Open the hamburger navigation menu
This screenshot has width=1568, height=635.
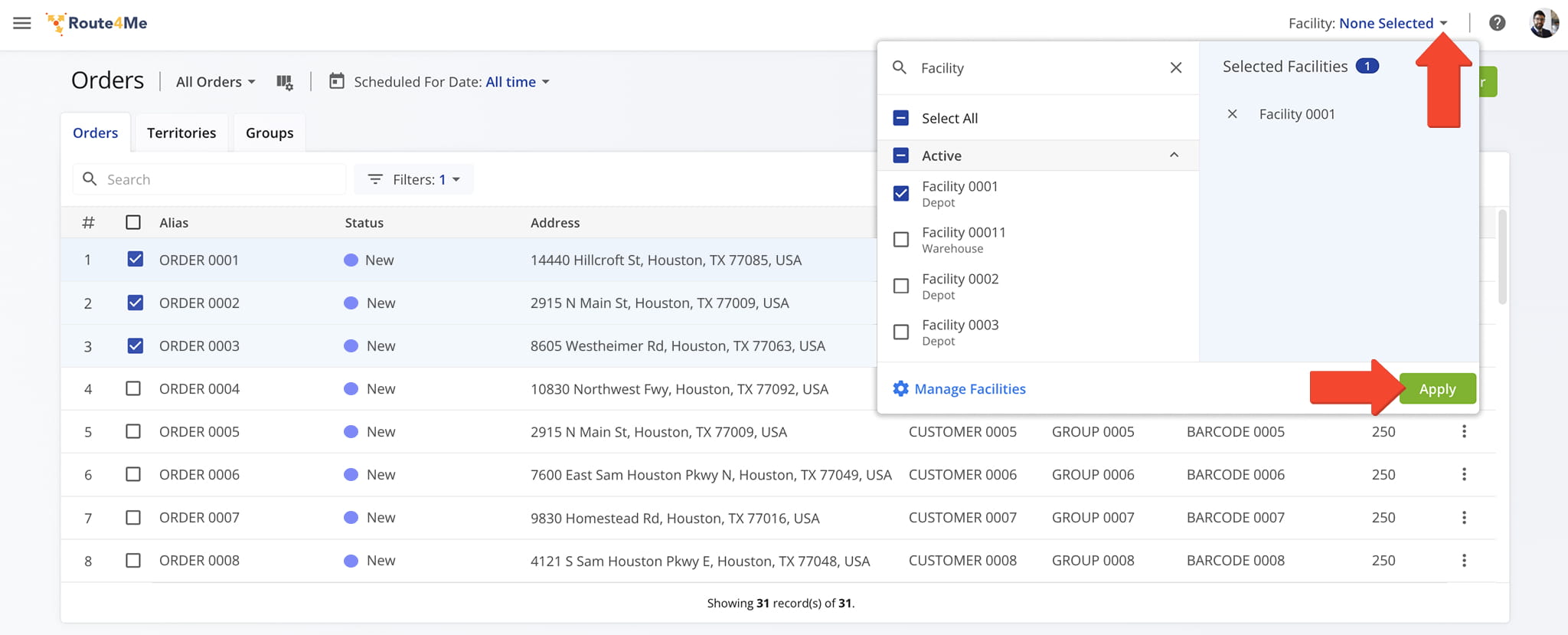tap(22, 23)
